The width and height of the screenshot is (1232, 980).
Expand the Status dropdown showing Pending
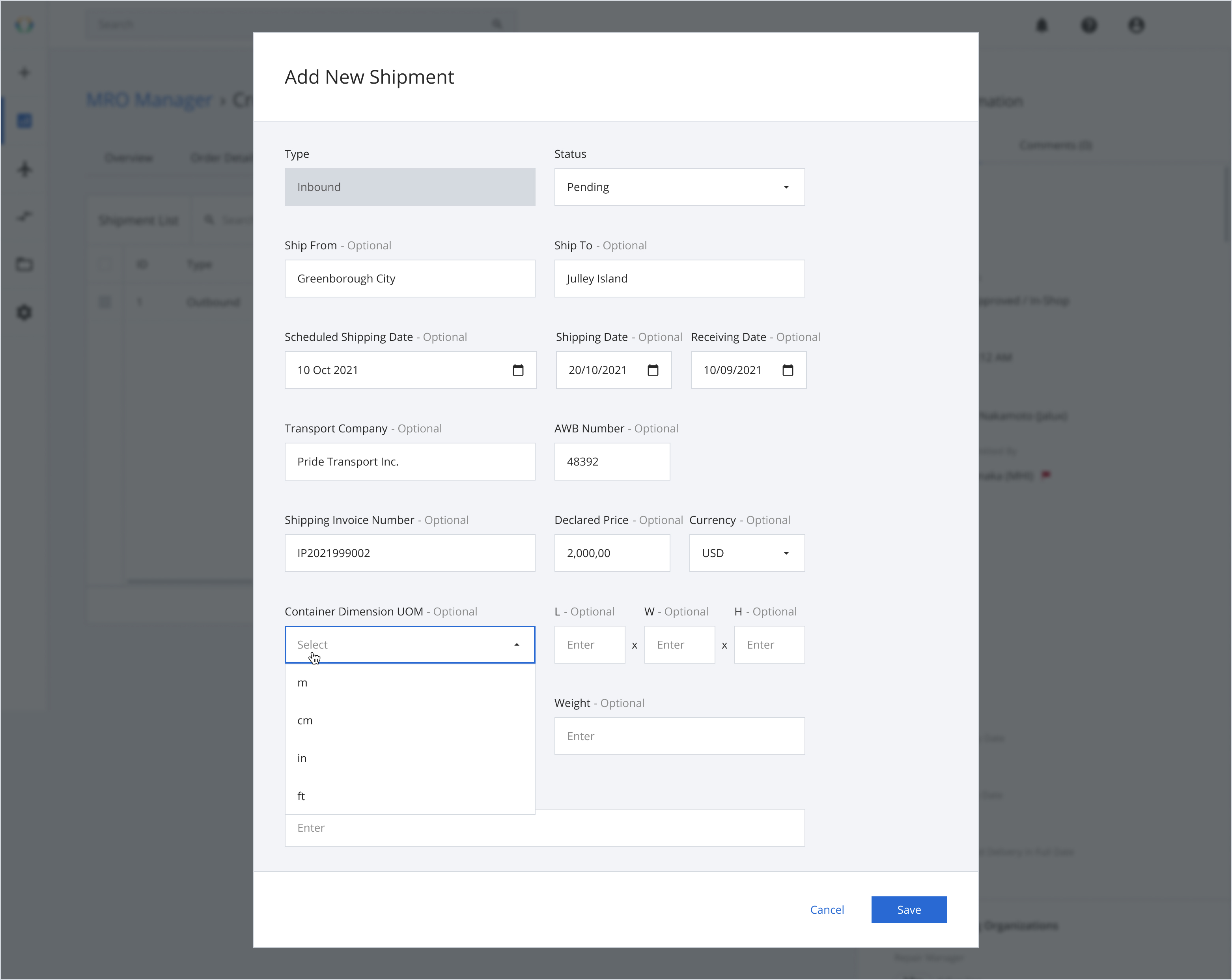pyautogui.click(x=679, y=187)
